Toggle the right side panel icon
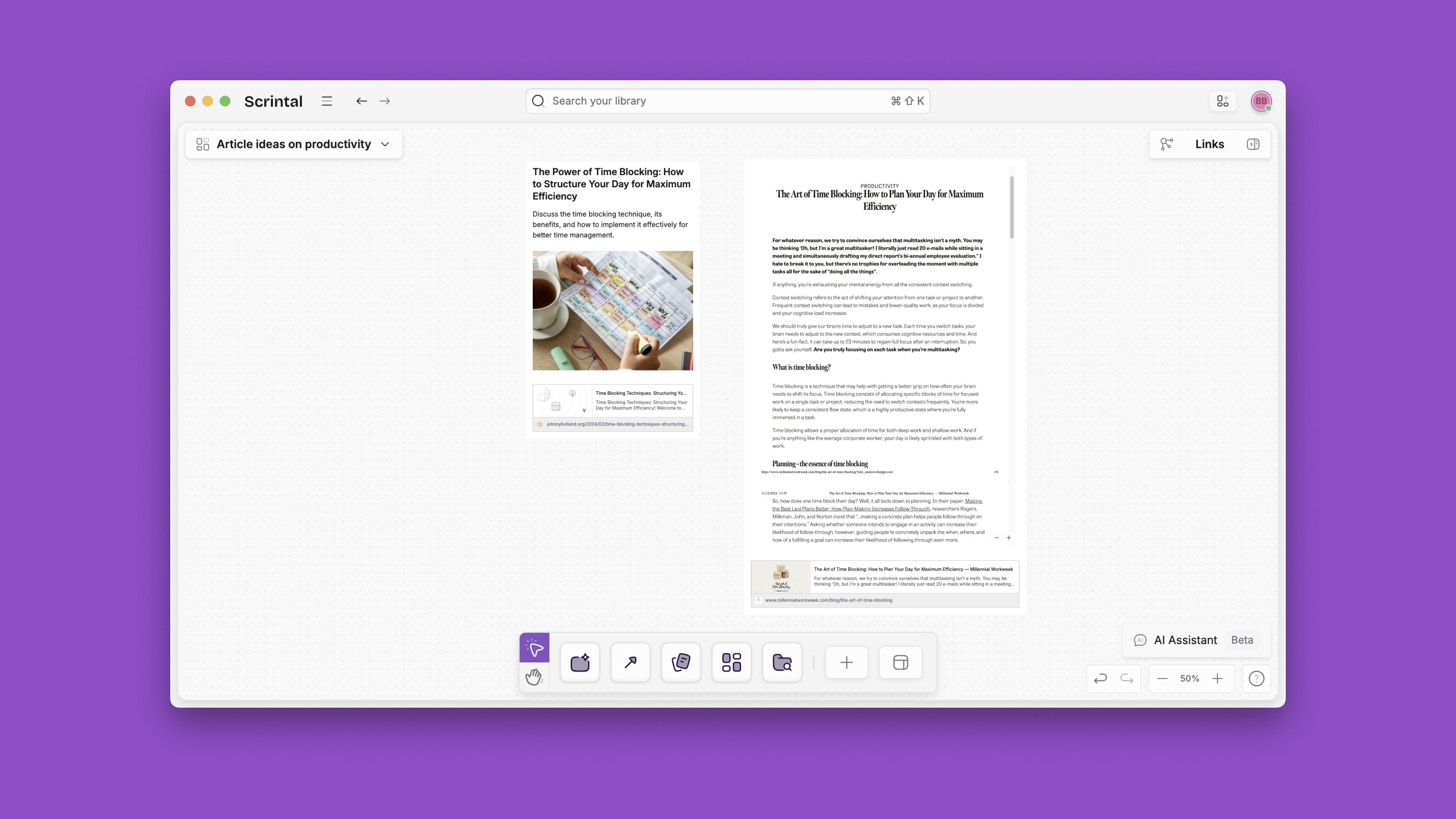Image resolution: width=1456 pixels, height=819 pixels. click(x=1253, y=144)
